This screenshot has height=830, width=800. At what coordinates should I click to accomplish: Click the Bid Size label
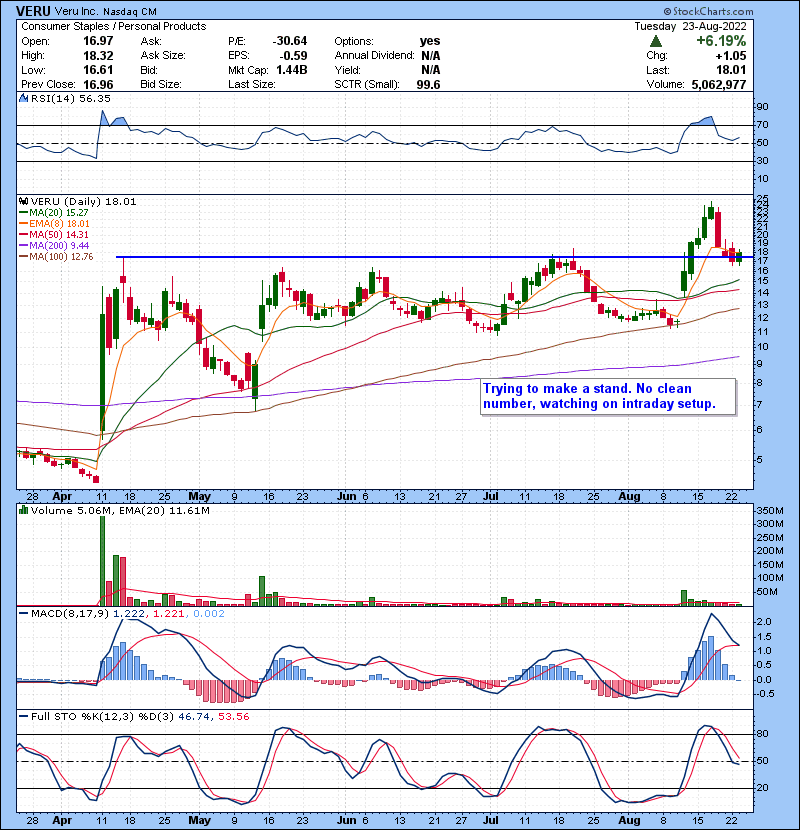point(161,84)
